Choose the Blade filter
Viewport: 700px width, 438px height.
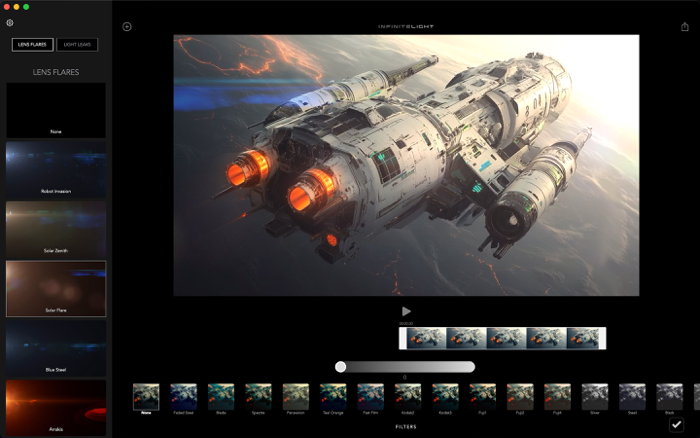tap(221, 396)
